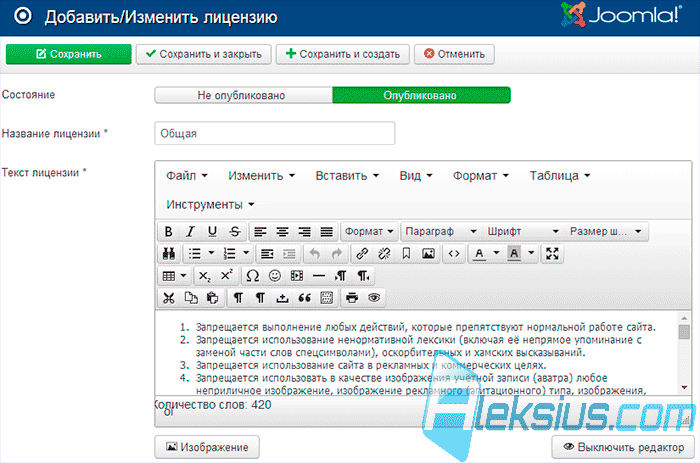Click editor vertical scrollbar thumb
The image size is (700, 463).
click(683, 332)
